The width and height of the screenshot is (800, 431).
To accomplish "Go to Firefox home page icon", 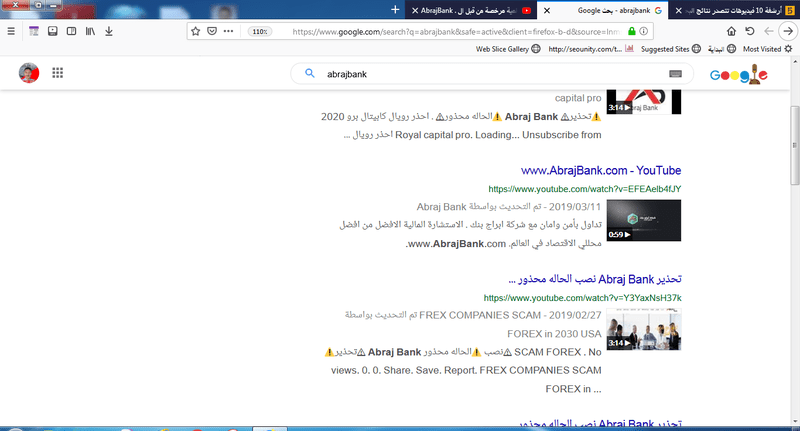I will [x=731, y=31].
